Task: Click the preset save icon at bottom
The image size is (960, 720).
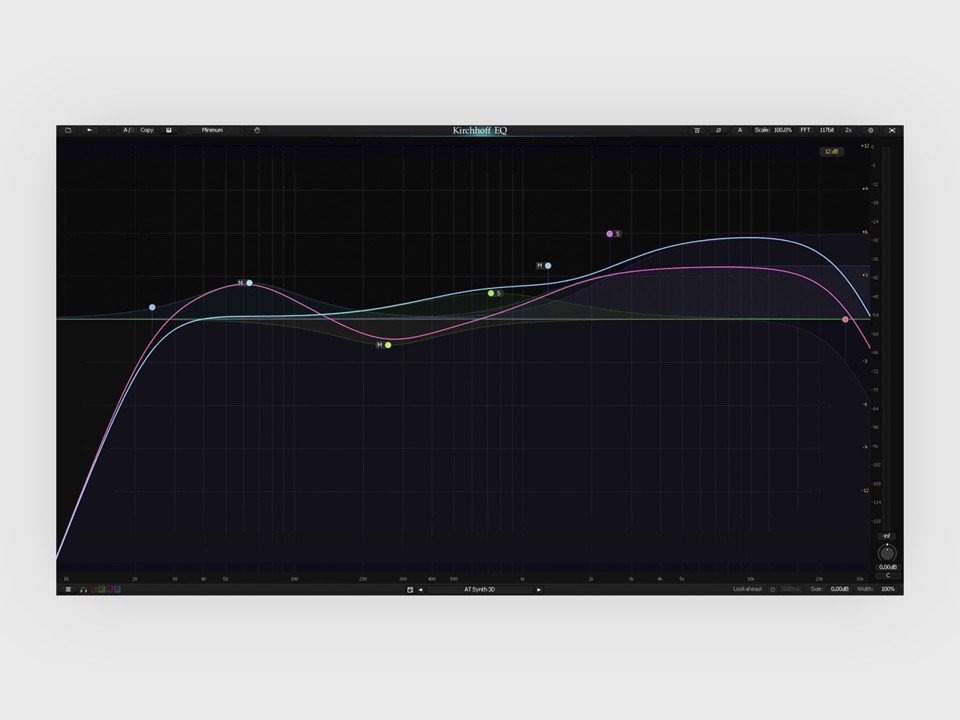Action: click(x=410, y=590)
